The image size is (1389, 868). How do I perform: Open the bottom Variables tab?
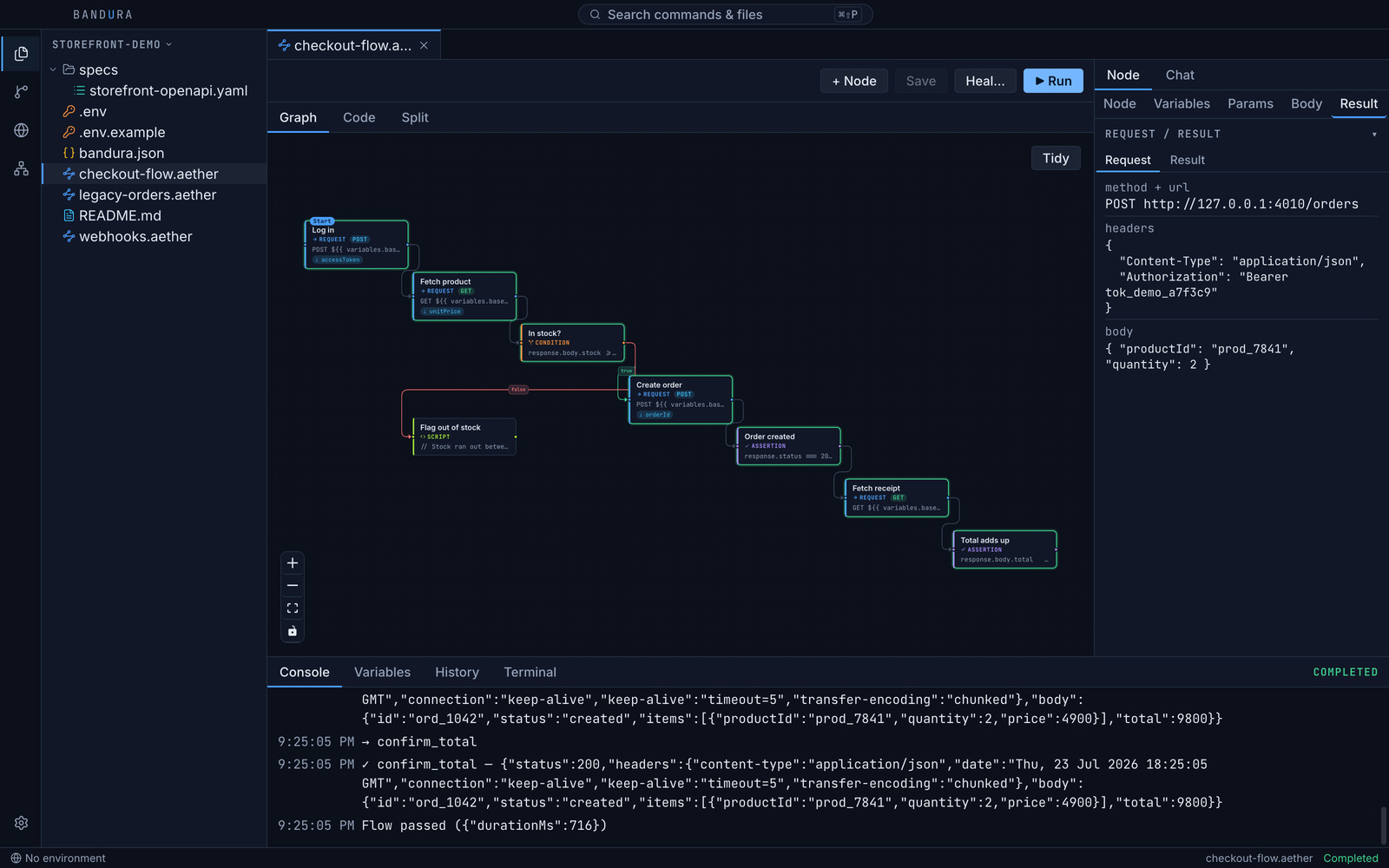click(x=382, y=673)
